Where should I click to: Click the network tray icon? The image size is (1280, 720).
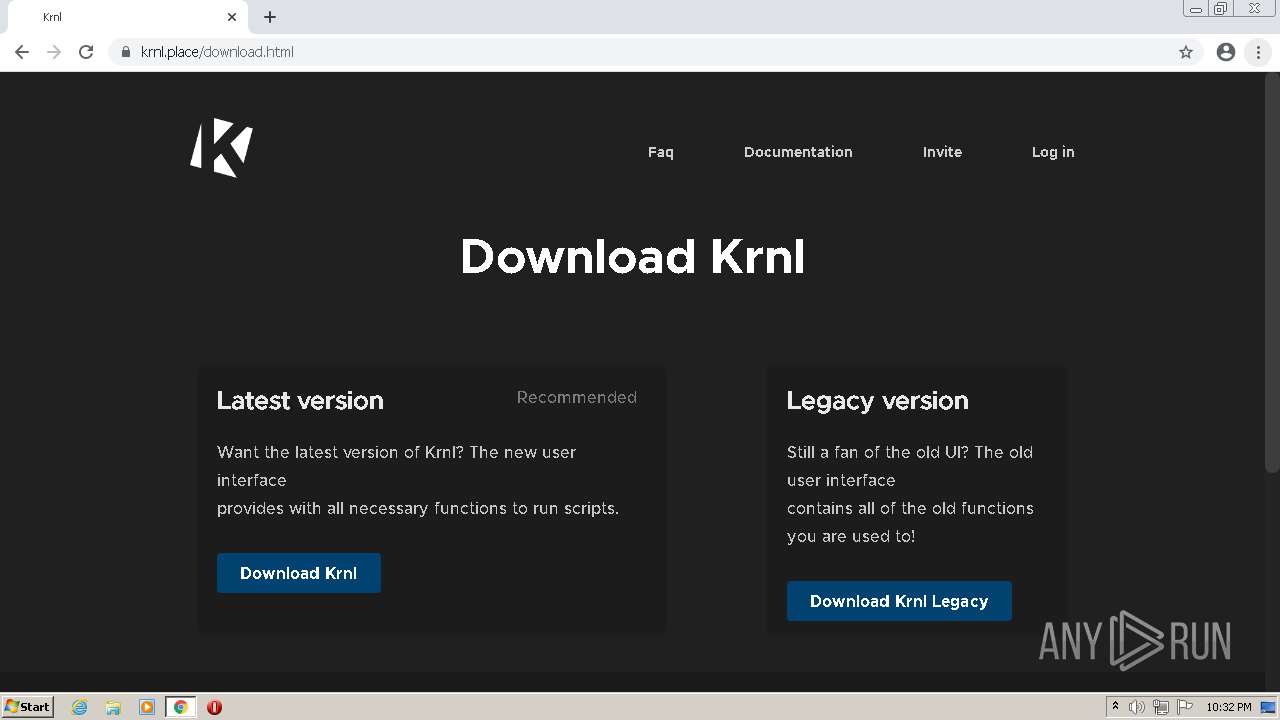[1161, 707]
